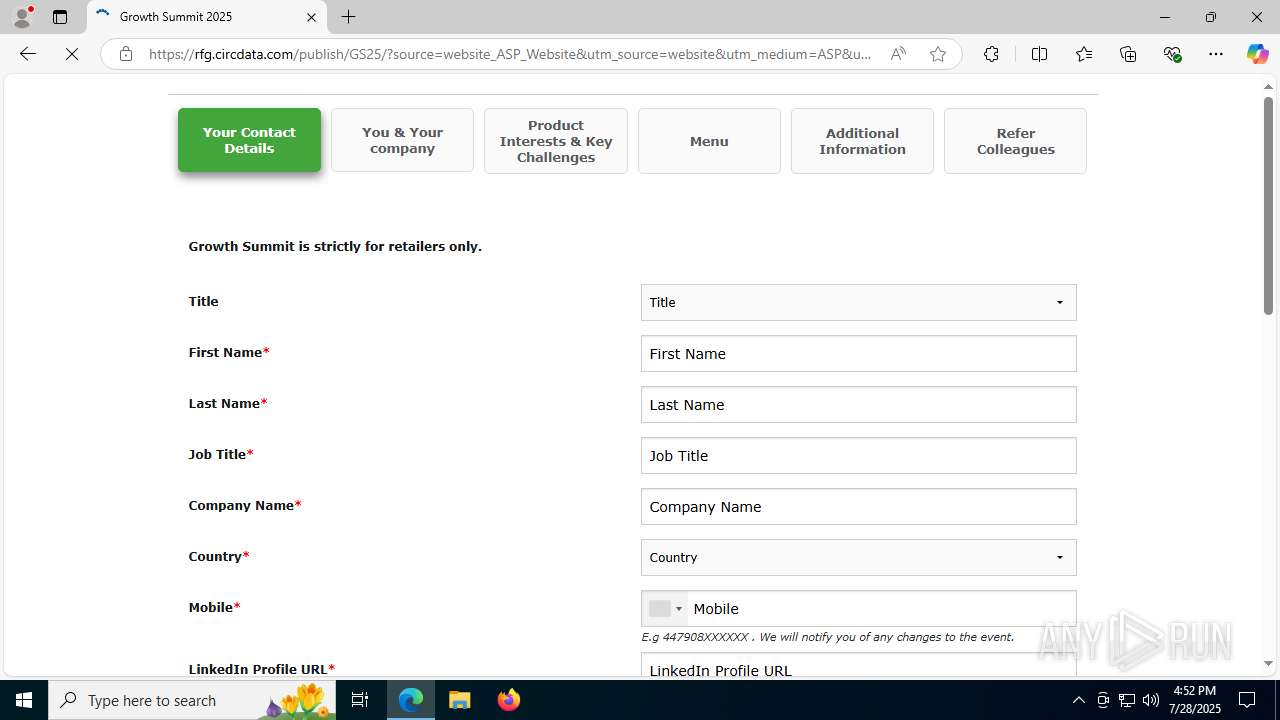1280x720 pixels.
Task: Stop loading the page
Action: (x=72, y=54)
